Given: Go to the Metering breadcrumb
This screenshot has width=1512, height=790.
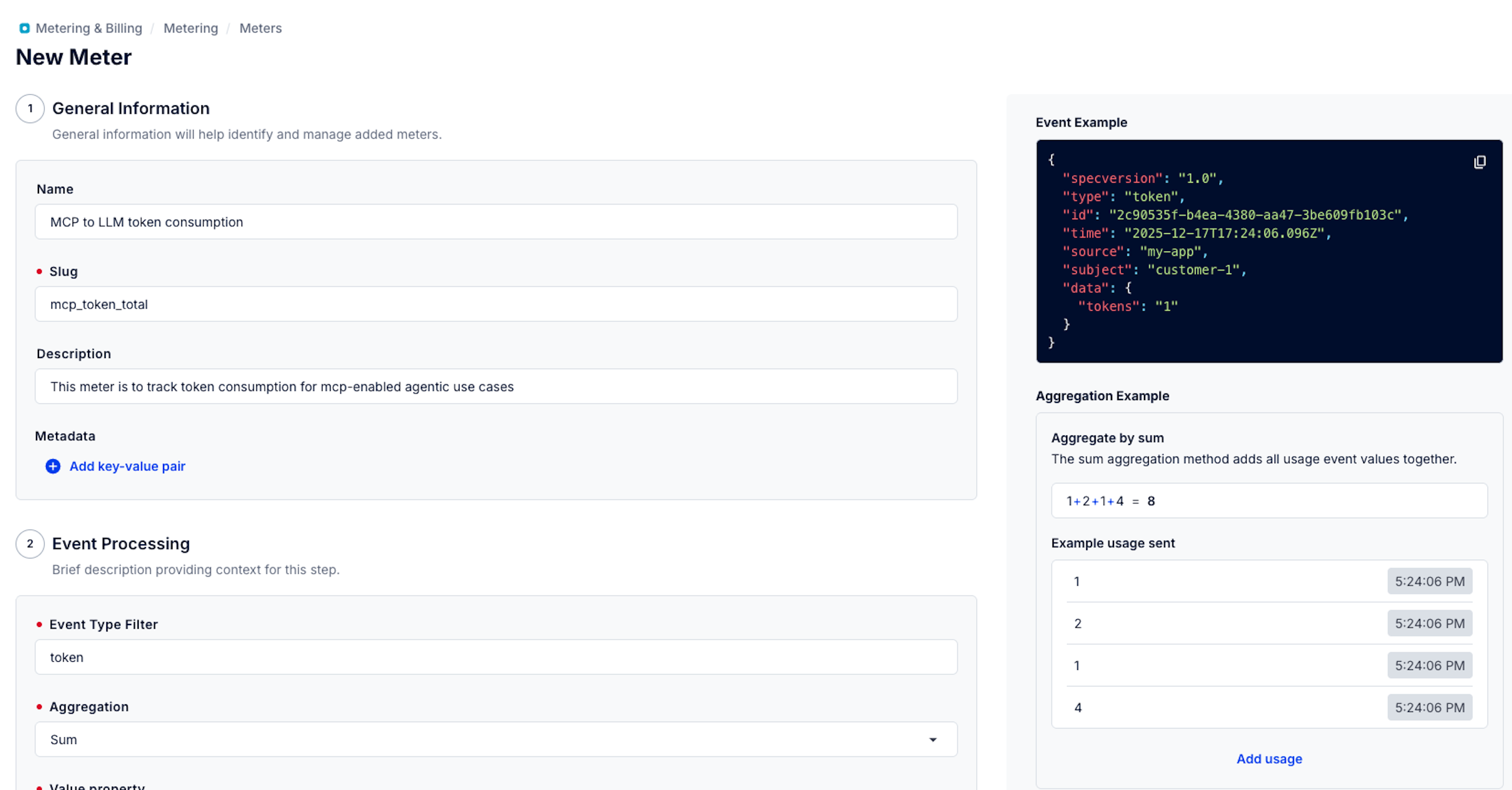Looking at the screenshot, I should (x=190, y=28).
